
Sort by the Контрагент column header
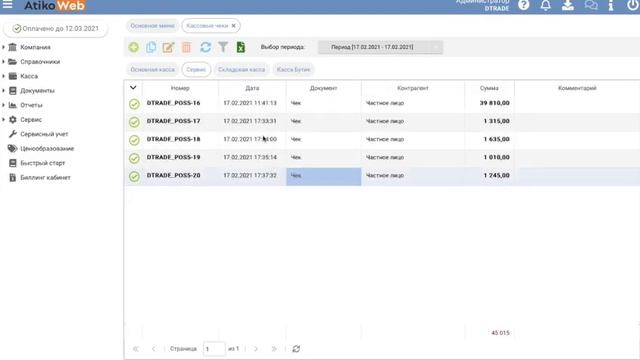(x=413, y=88)
